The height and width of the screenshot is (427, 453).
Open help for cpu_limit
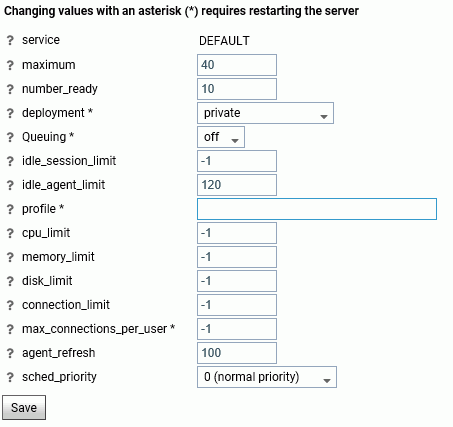pyautogui.click(x=10, y=233)
